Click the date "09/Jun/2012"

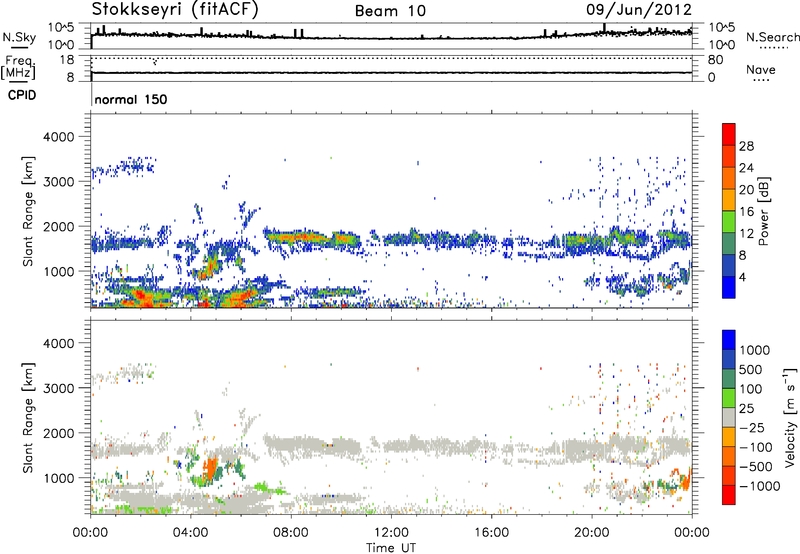[639, 10]
